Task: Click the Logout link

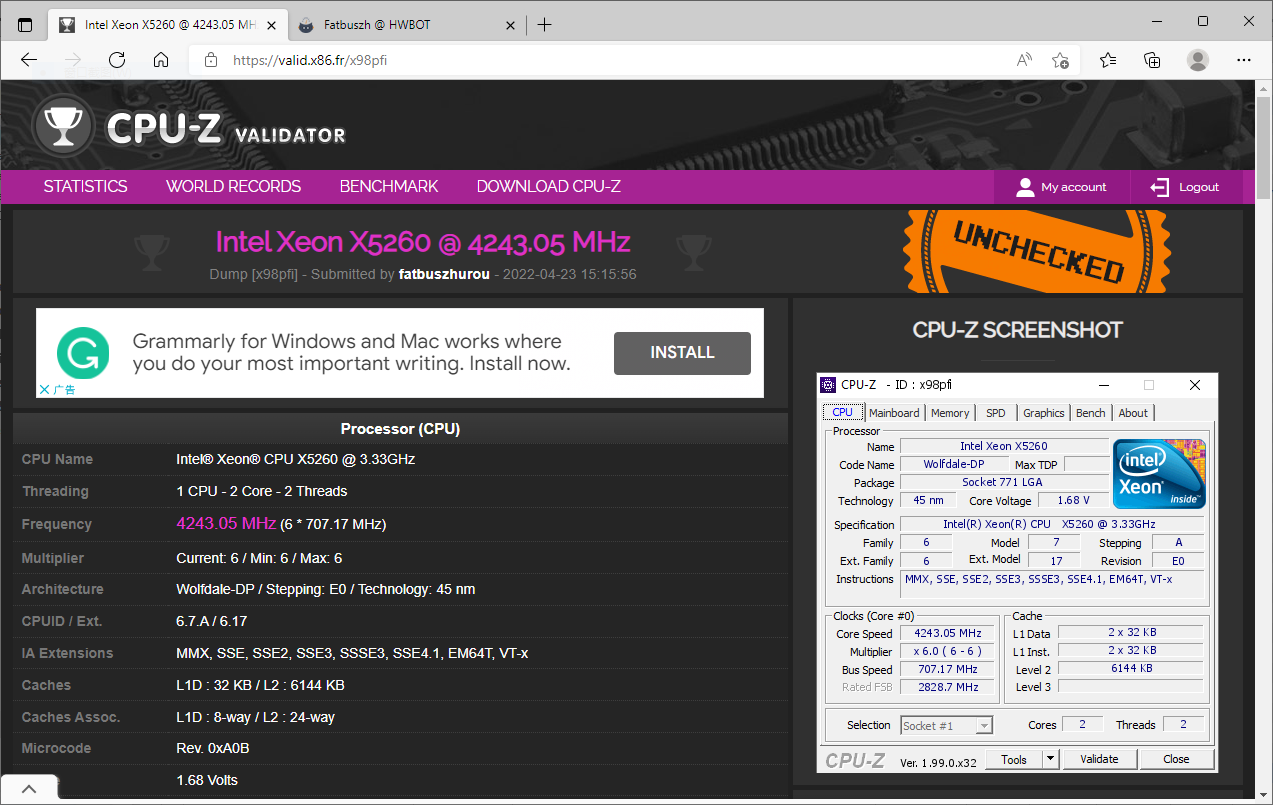Action: (x=1199, y=187)
